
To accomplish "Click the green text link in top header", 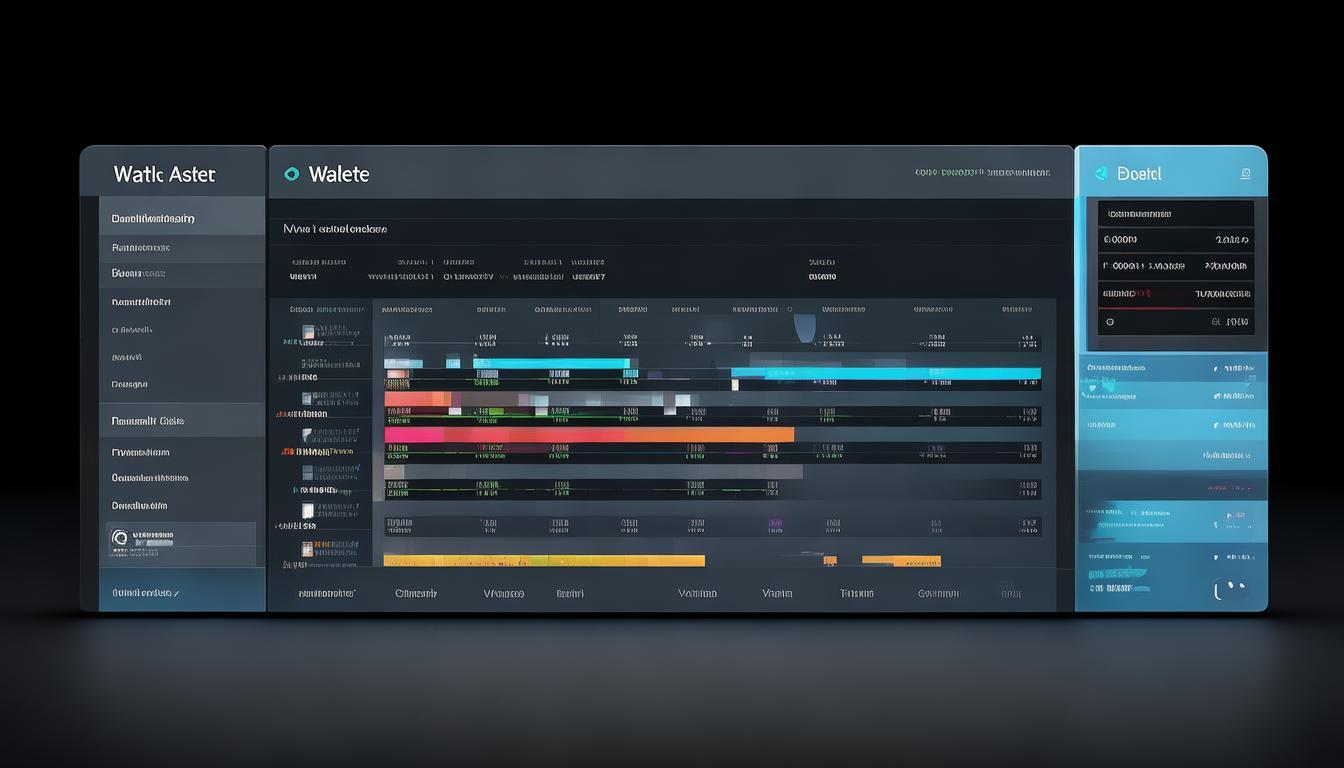I will point(982,173).
